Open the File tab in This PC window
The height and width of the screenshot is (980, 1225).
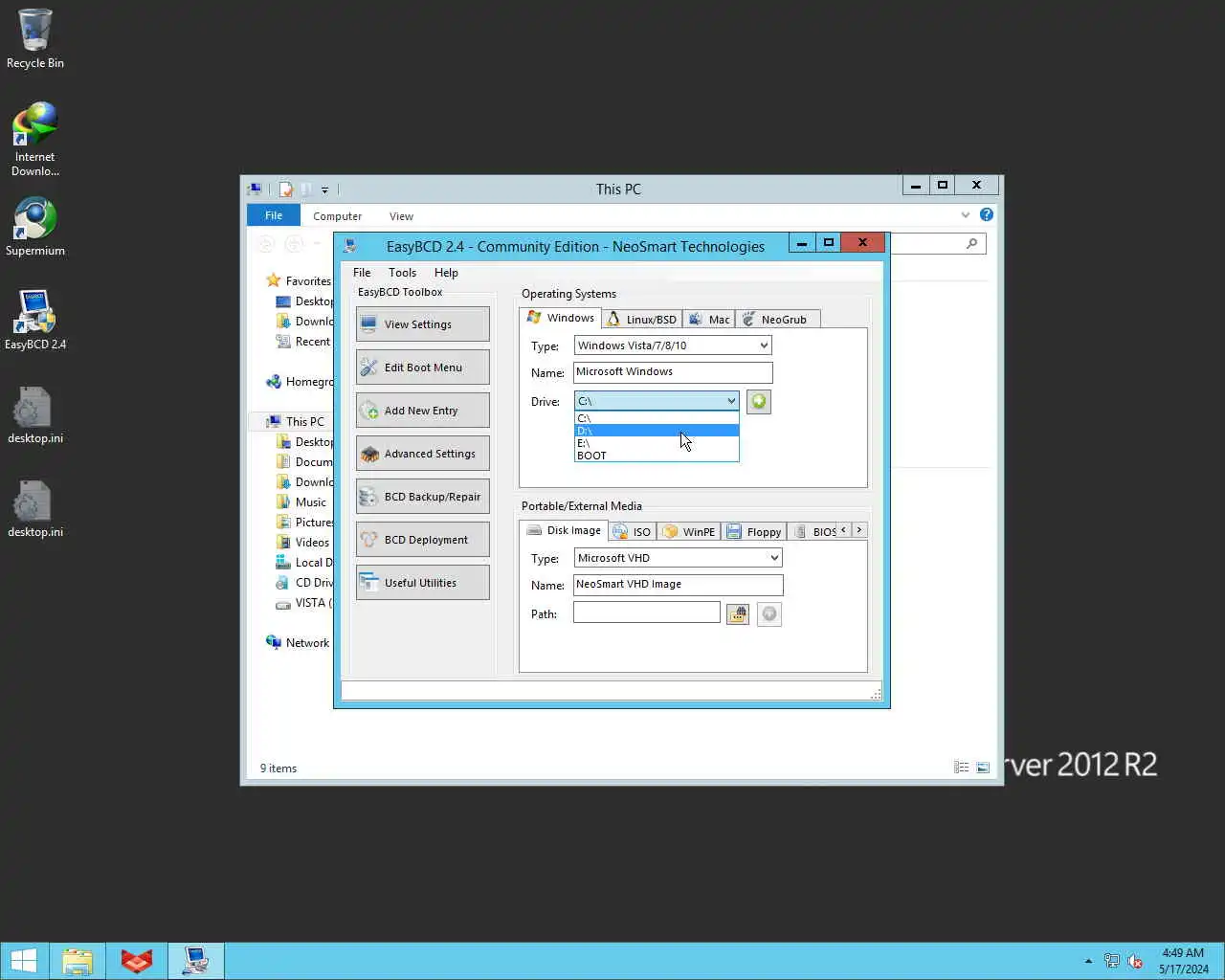(274, 215)
